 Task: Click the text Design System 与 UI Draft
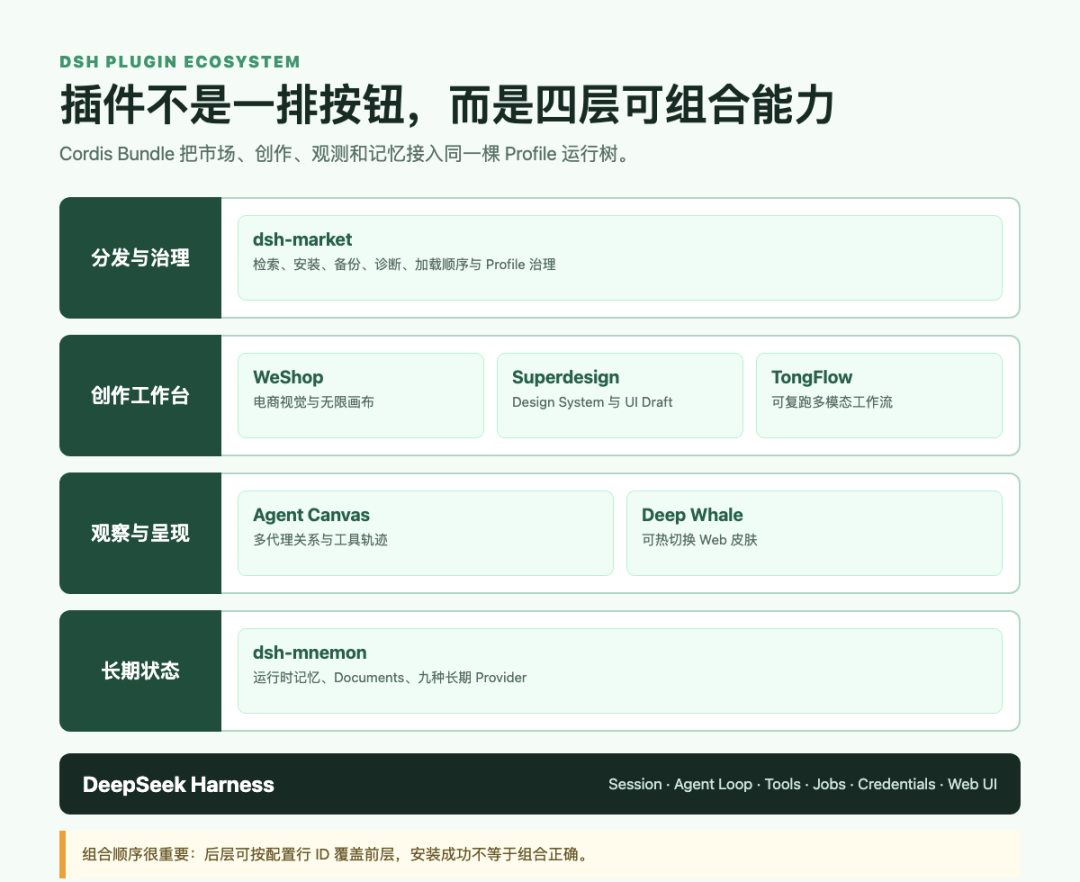(592, 402)
